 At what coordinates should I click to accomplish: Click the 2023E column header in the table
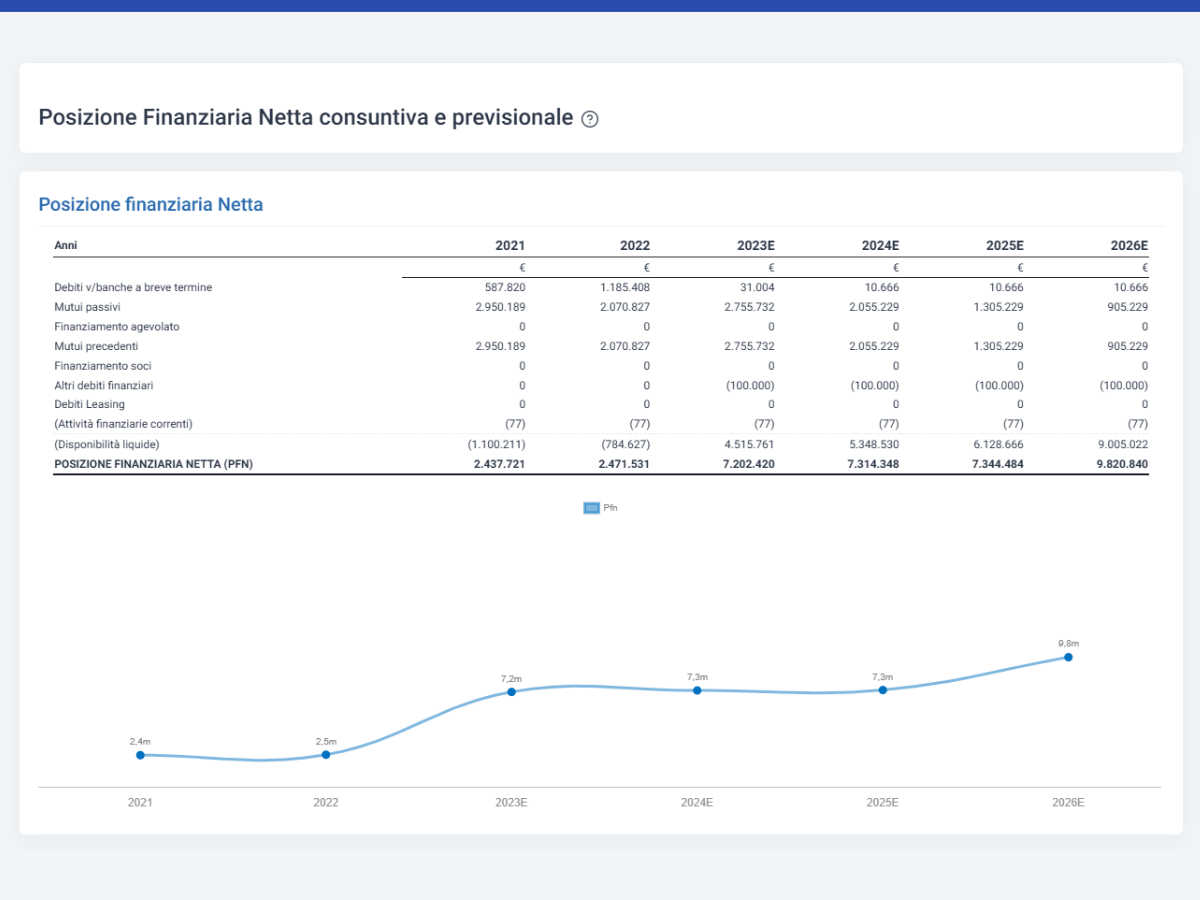point(756,245)
